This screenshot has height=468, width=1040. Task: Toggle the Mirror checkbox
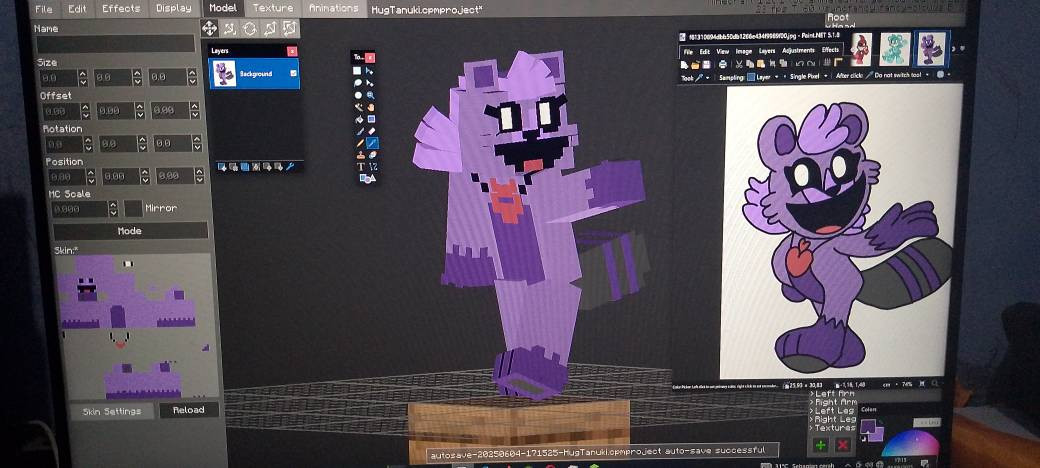[x=133, y=209]
